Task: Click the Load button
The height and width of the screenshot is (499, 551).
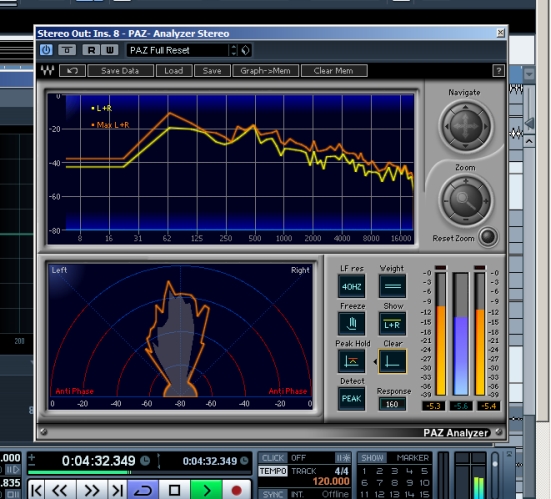Action: [174, 71]
